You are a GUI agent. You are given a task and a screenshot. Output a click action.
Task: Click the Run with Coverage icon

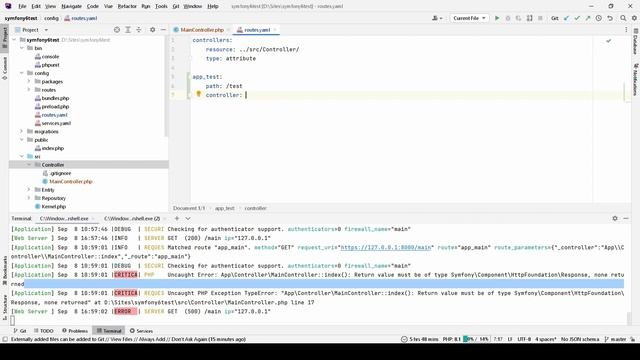click(518, 18)
